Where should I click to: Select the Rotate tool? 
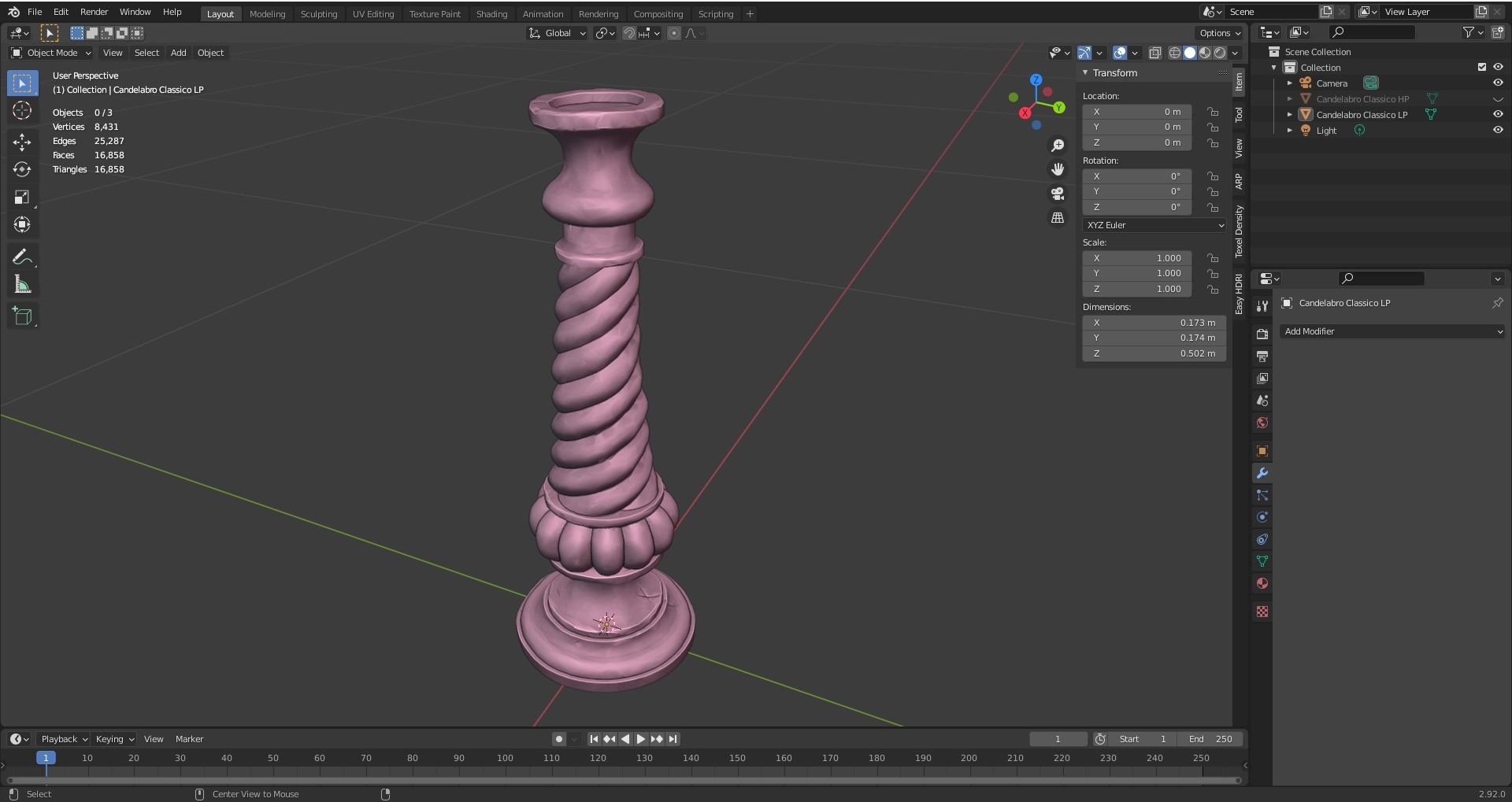tap(22, 169)
